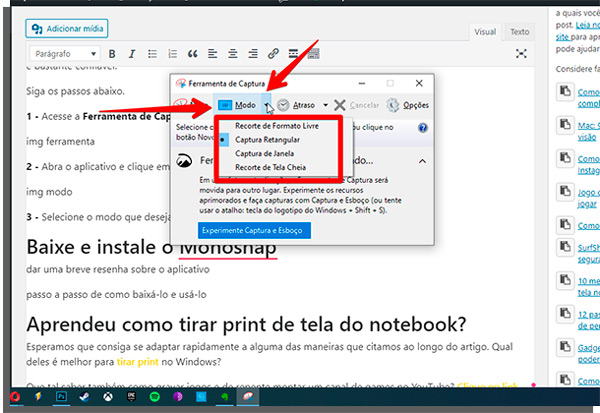This screenshot has width=600, height=413.
Task: Open Spotify from the taskbar
Action: (155, 397)
